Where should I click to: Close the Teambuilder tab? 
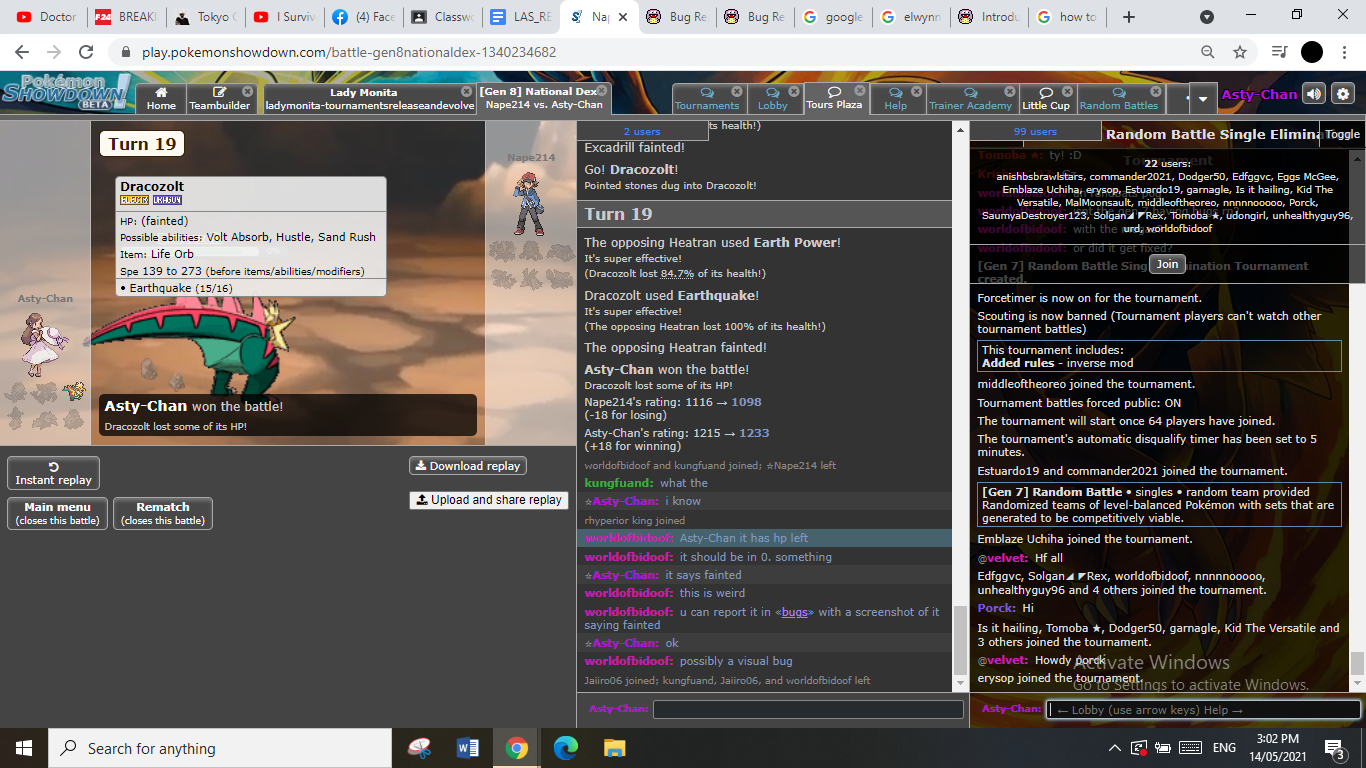[247, 91]
